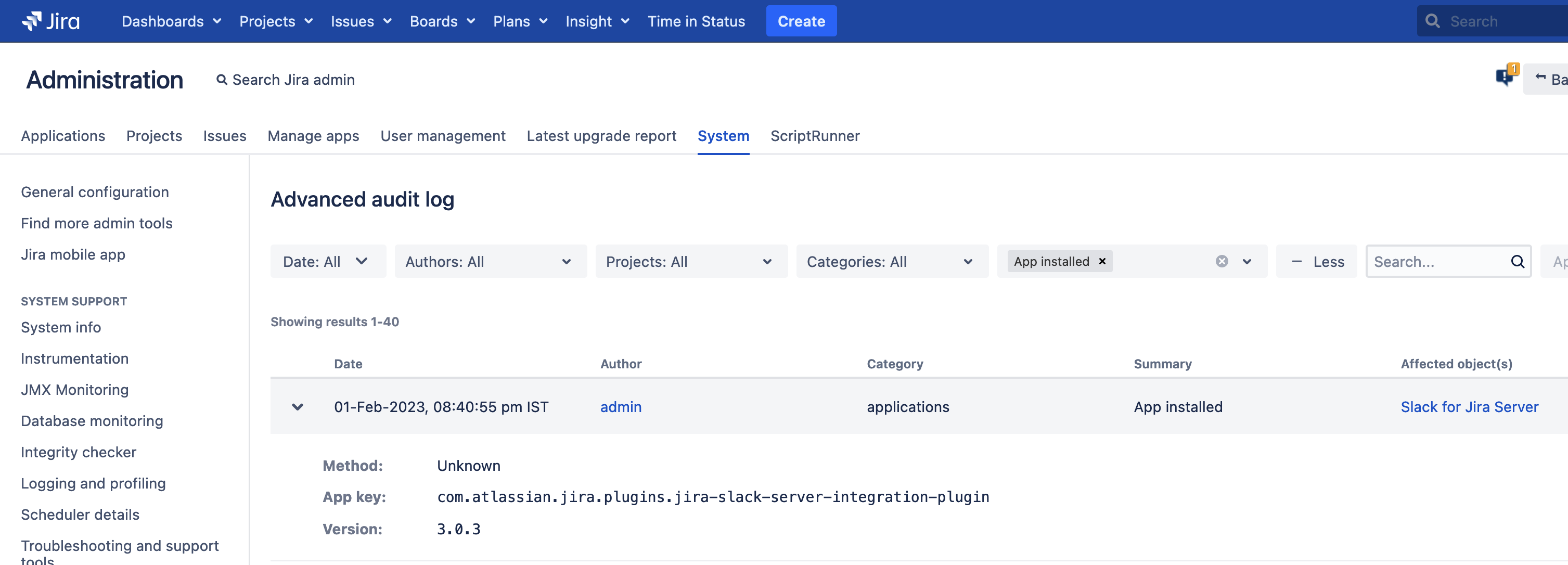Open the Slack for Jira Server link
The width and height of the screenshot is (1568, 565).
[1469, 407]
